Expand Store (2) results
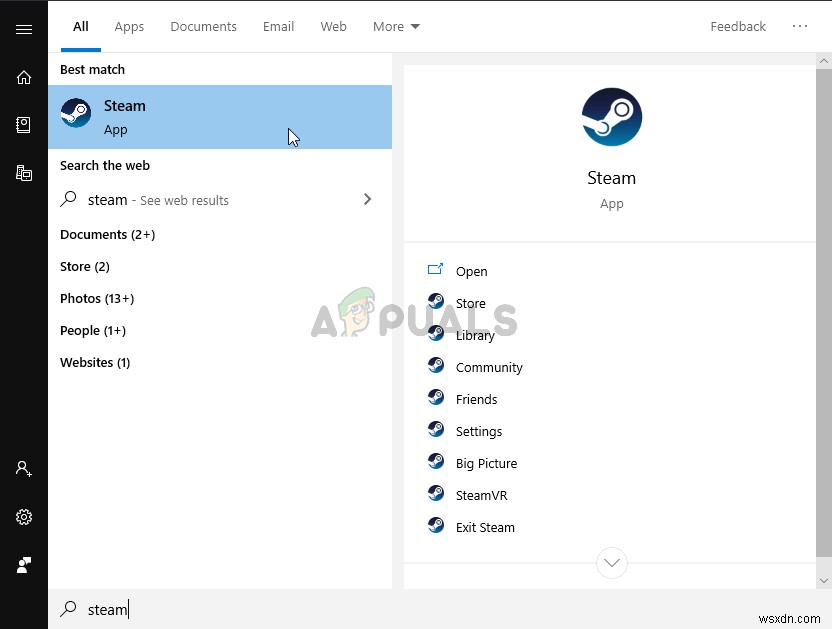Viewport: 832px width, 629px height. (x=84, y=266)
